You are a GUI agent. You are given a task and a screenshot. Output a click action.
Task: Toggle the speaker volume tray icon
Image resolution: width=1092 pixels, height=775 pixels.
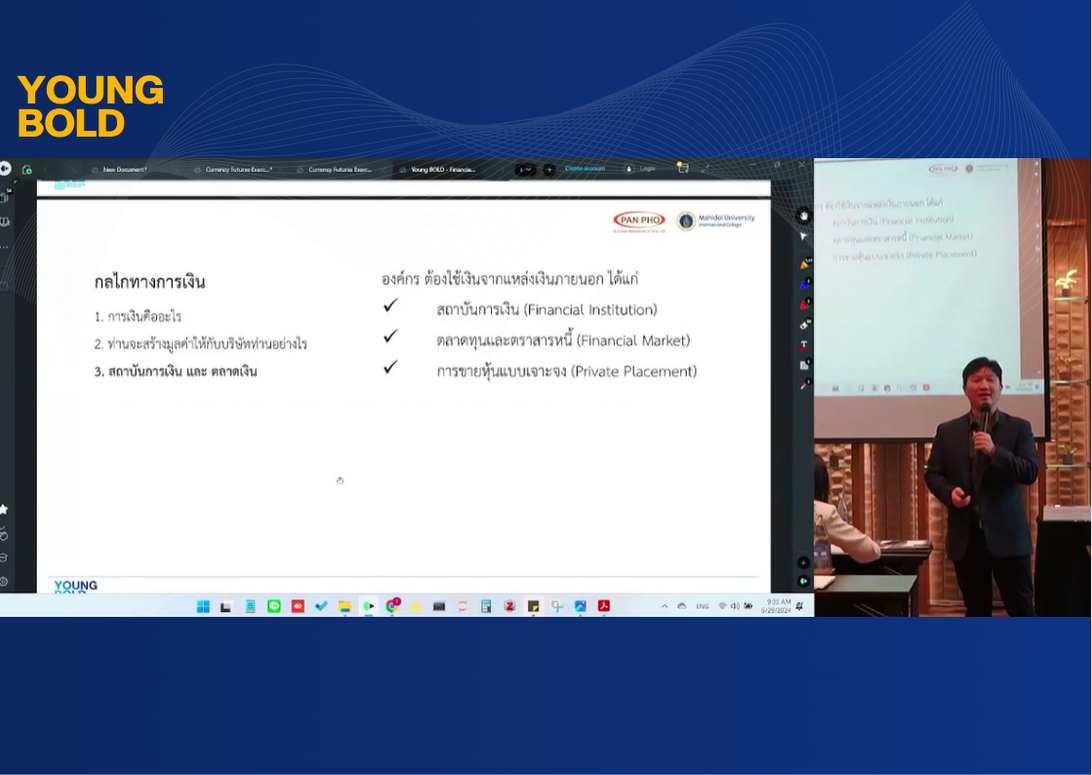pyautogui.click(x=735, y=606)
